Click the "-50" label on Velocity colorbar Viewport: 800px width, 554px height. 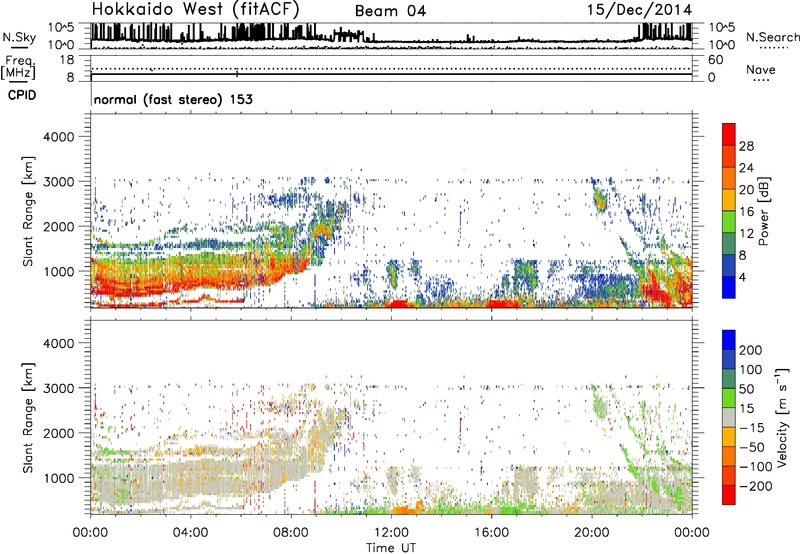[752, 447]
